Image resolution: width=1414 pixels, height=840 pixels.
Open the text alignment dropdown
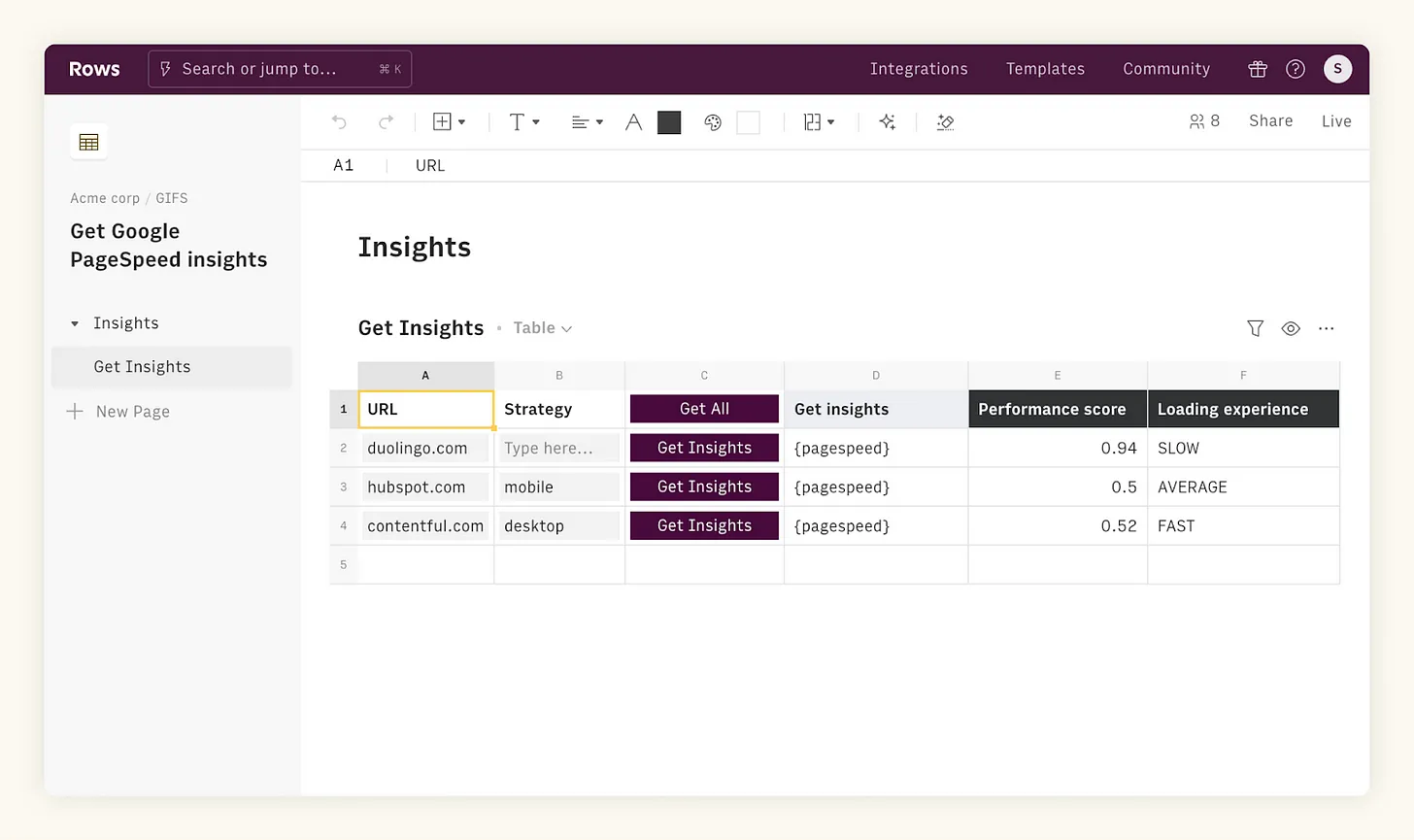click(x=588, y=121)
